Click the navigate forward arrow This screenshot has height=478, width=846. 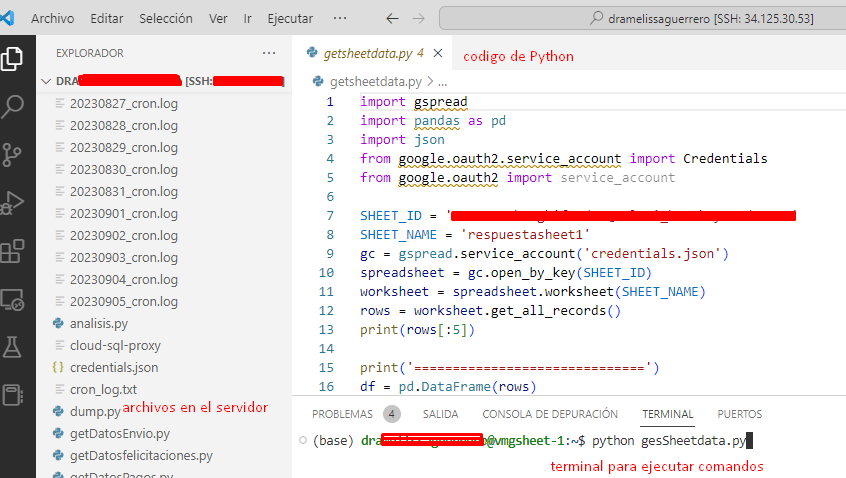coord(421,19)
